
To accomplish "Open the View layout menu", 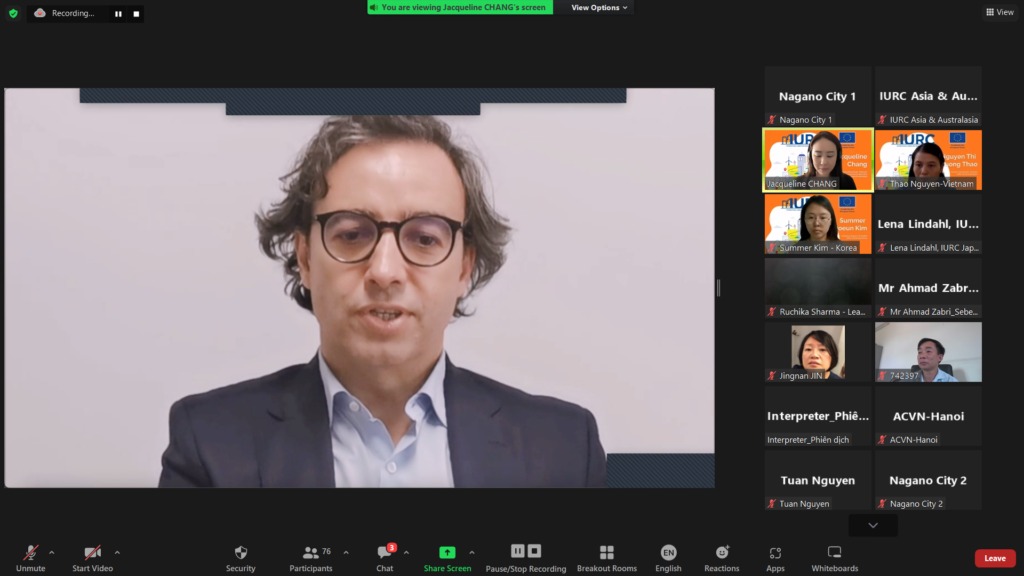I will 999,12.
